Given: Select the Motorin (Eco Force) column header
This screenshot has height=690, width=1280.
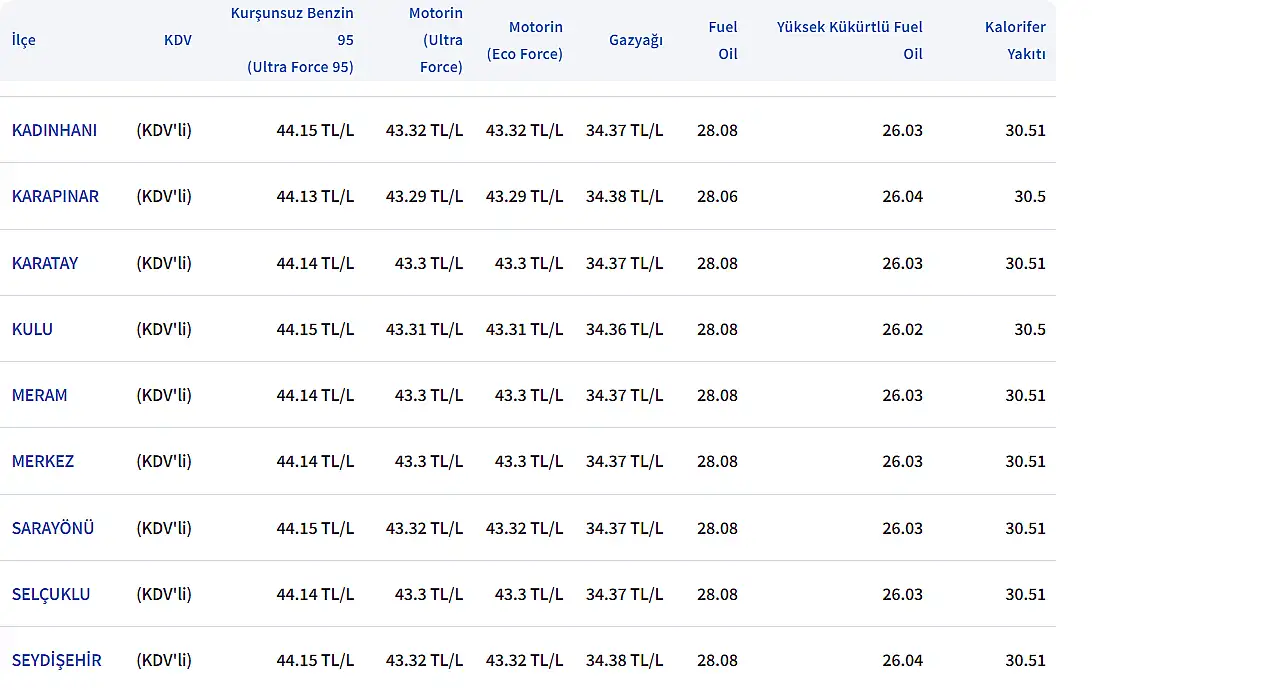Looking at the screenshot, I should point(525,40).
